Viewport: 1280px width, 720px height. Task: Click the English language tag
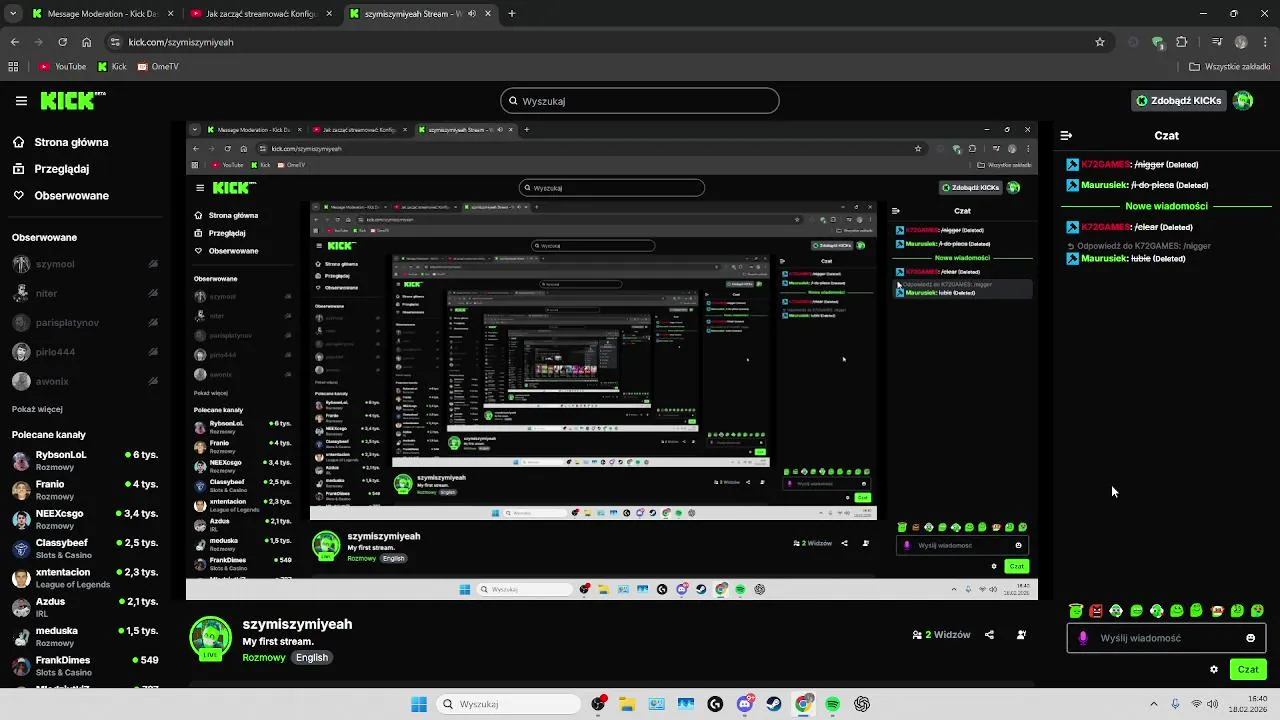(312, 658)
